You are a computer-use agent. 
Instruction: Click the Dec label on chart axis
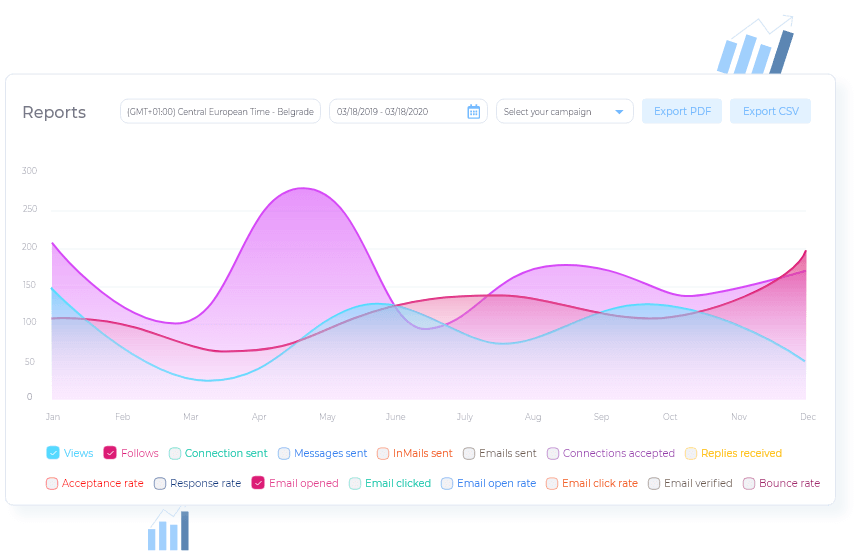(808, 417)
